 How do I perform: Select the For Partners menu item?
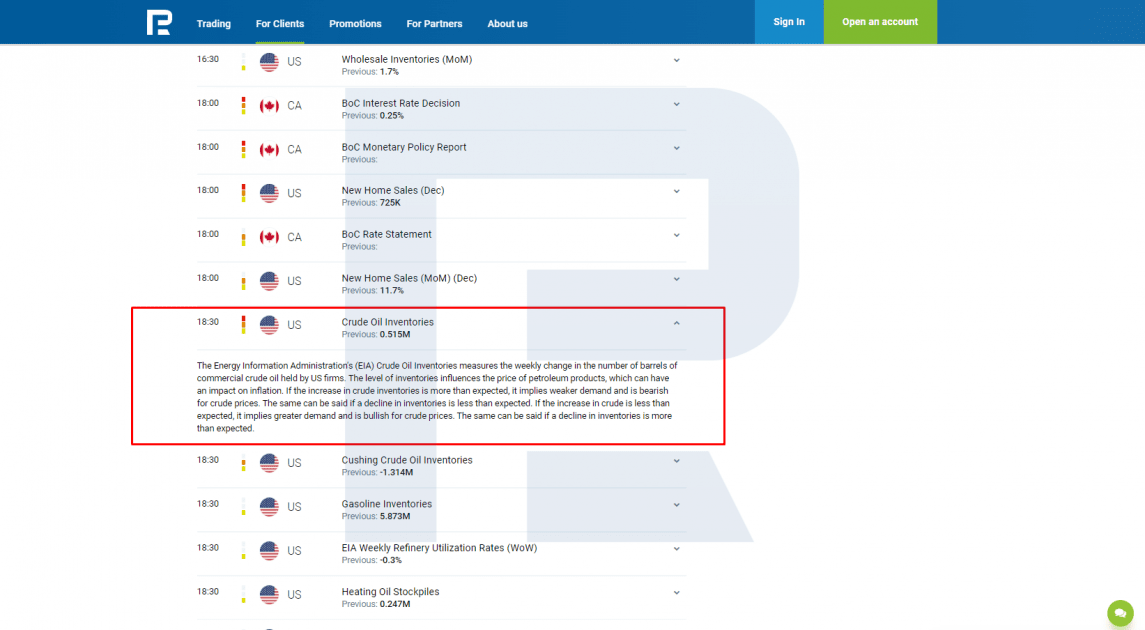(x=434, y=24)
